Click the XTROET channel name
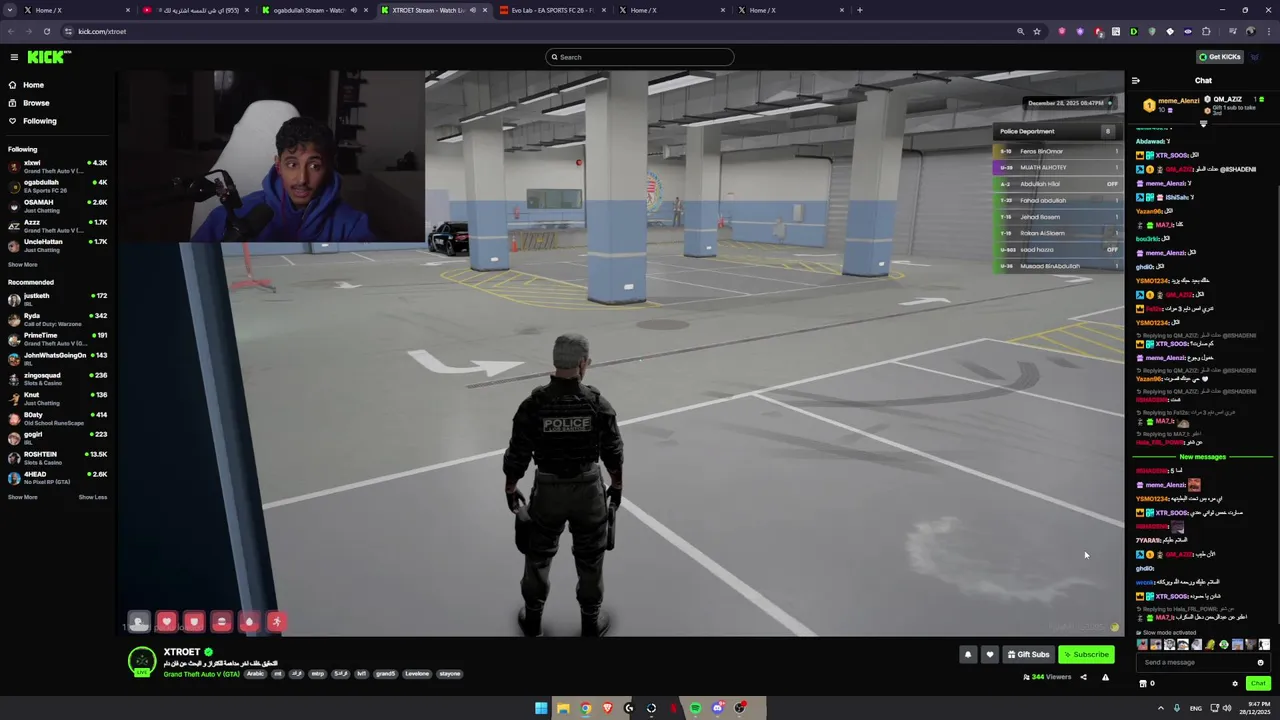Image resolution: width=1280 pixels, height=720 pixels. 182,652
